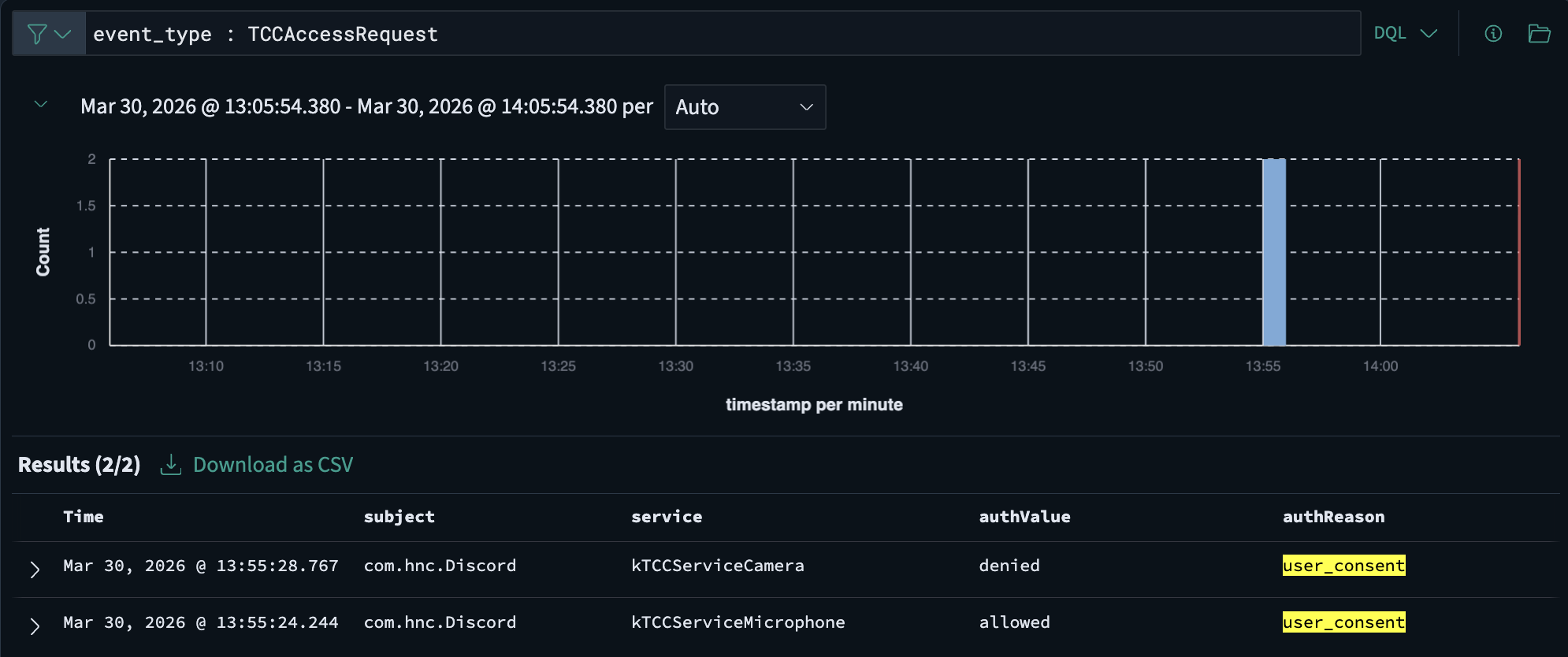Expand the kTCCServiceMicrophone result row
Image resolution: width=1568 pixels, height=657 pixels.
(35, 625)
